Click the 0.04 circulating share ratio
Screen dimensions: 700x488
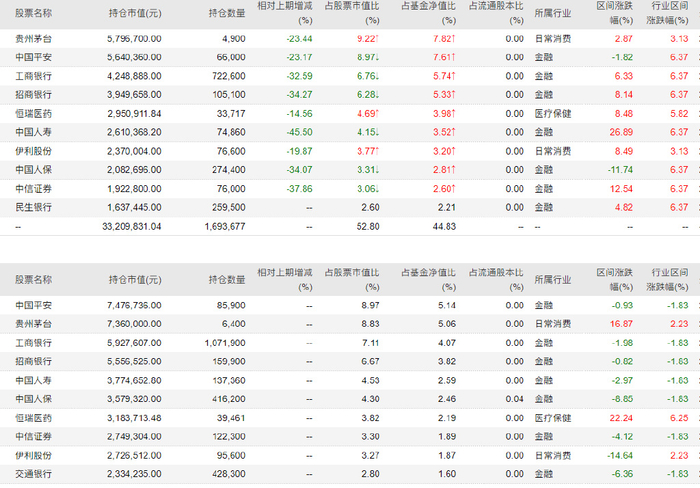[515, 399]
